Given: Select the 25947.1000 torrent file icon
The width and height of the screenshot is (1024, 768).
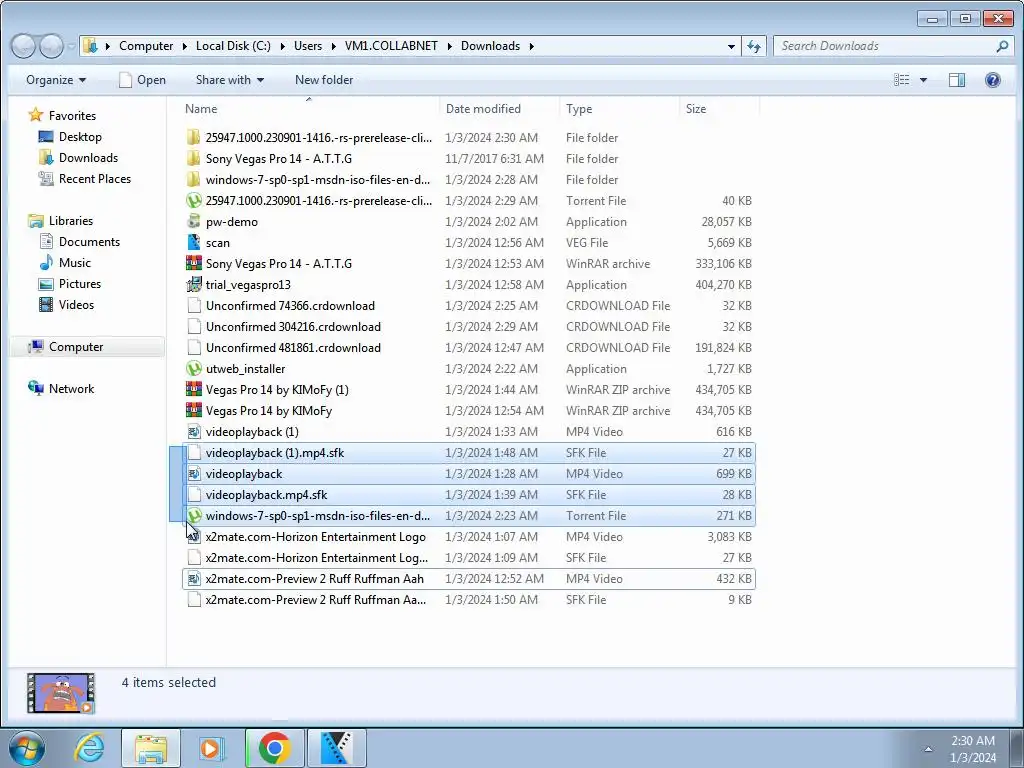Looking at the screenshot, I should pos(193,200).
